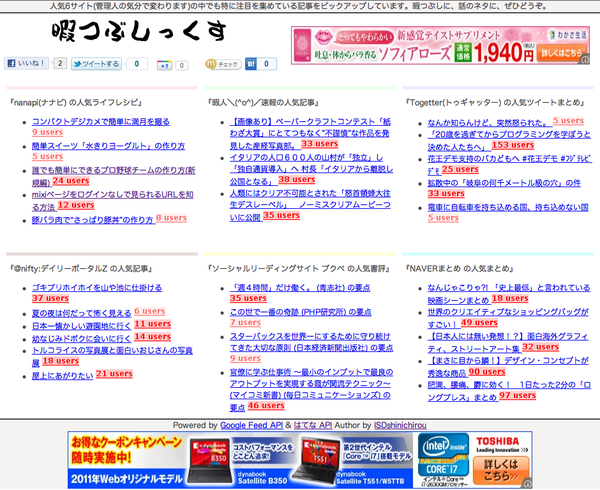Open この世で一番の奇跡 (PHP研究所) の要点
The height and width of the screenshot is (490, 600).
click(x=300, y=312)
